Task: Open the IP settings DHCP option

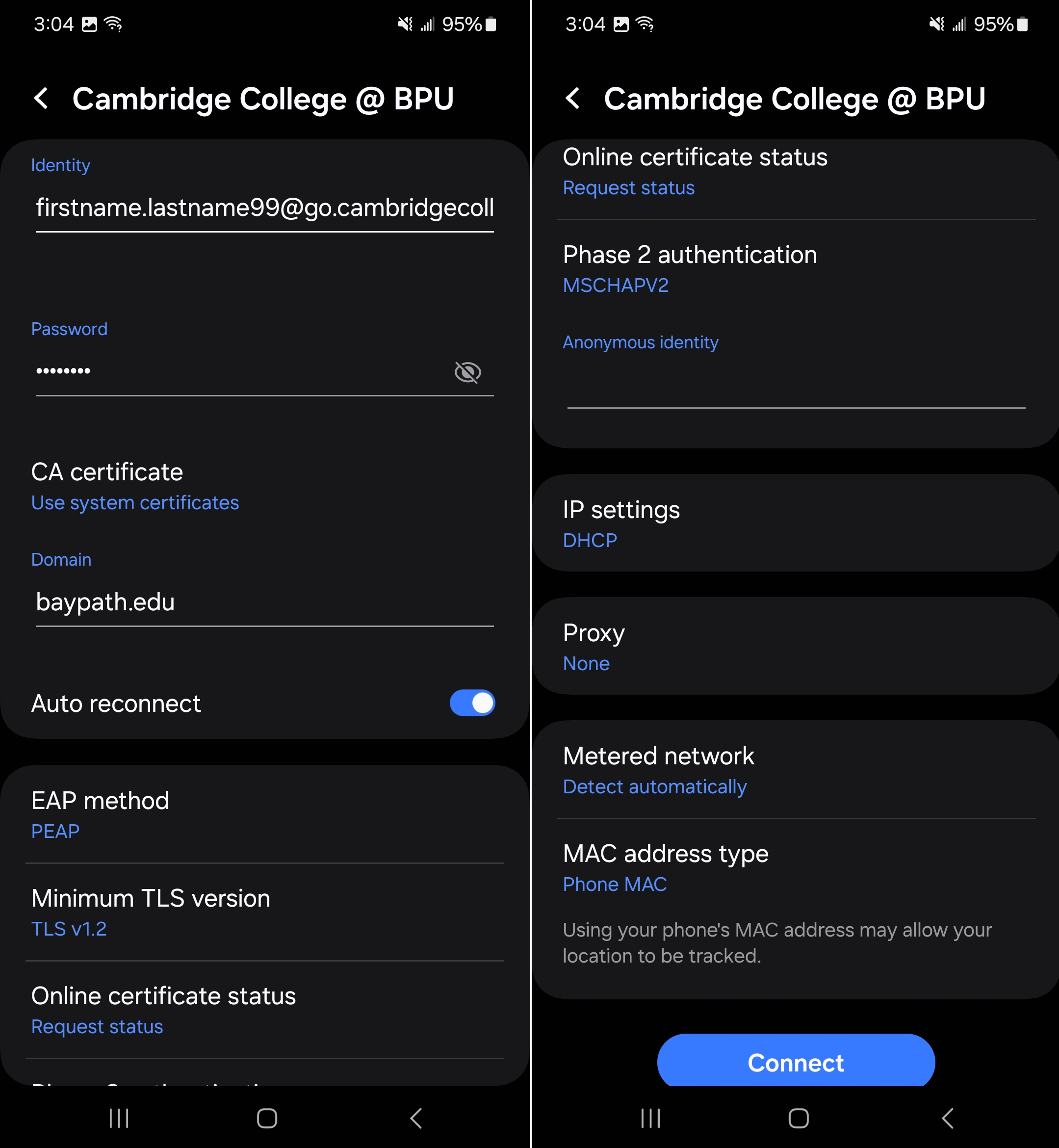Action: point(621,524)
